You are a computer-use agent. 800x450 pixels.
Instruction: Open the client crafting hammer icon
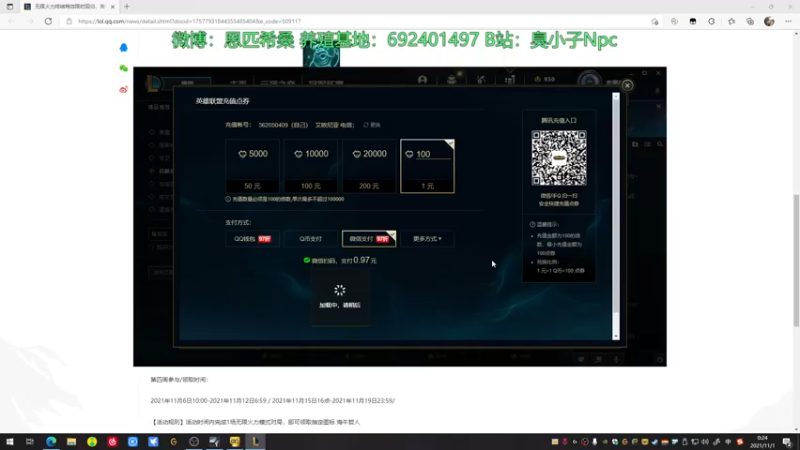tap(481, 80)
